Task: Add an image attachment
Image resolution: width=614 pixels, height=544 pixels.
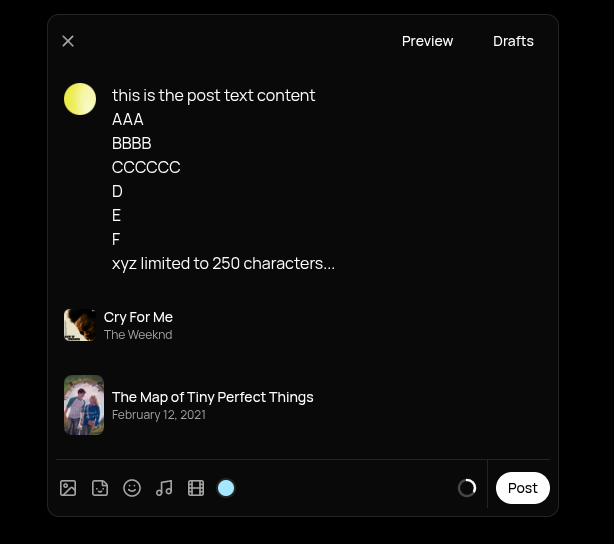Action: [x=68, y=488]
